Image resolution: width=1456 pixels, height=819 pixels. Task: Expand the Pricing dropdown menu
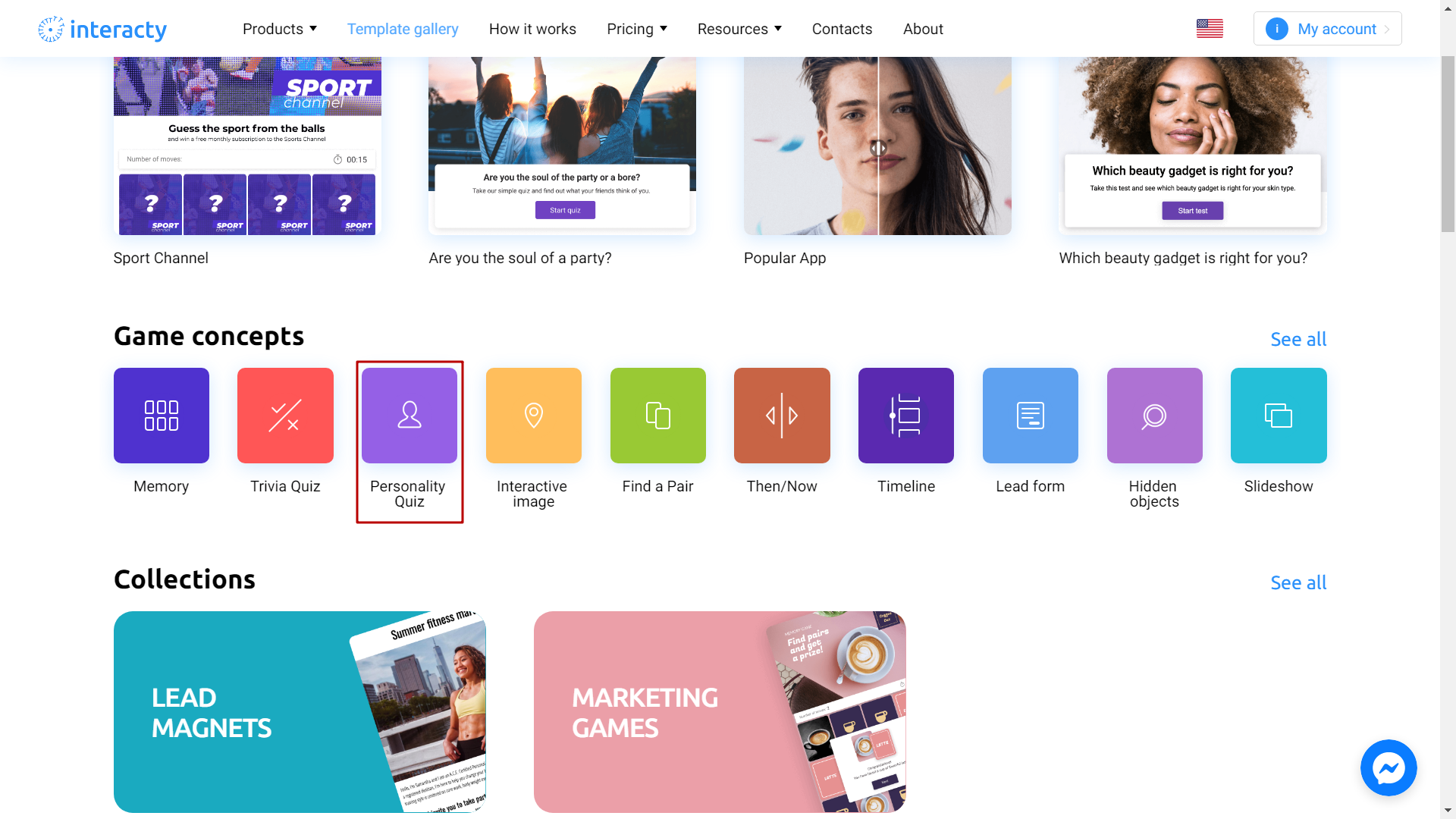coord(637,28)
